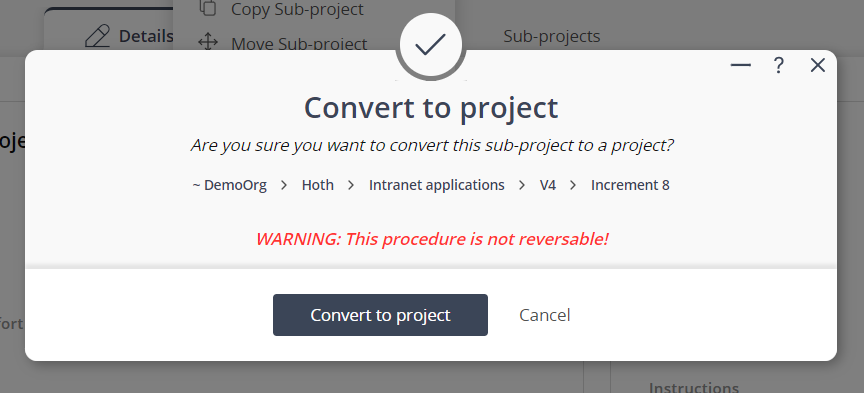Click the chevron between DemoOrg and Hoth
The height and width of the screenshot is (393, 864).
[x=284, y=185]
